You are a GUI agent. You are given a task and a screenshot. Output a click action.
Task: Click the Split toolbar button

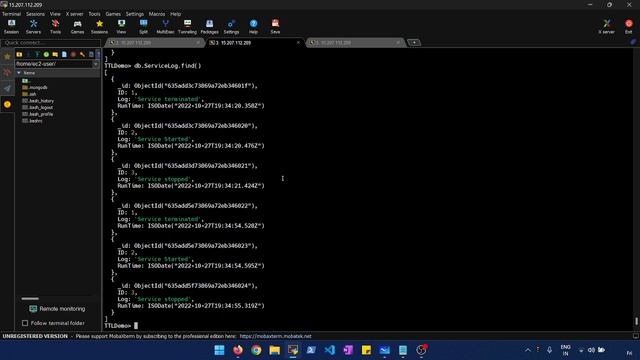click(x=143, y=27)
